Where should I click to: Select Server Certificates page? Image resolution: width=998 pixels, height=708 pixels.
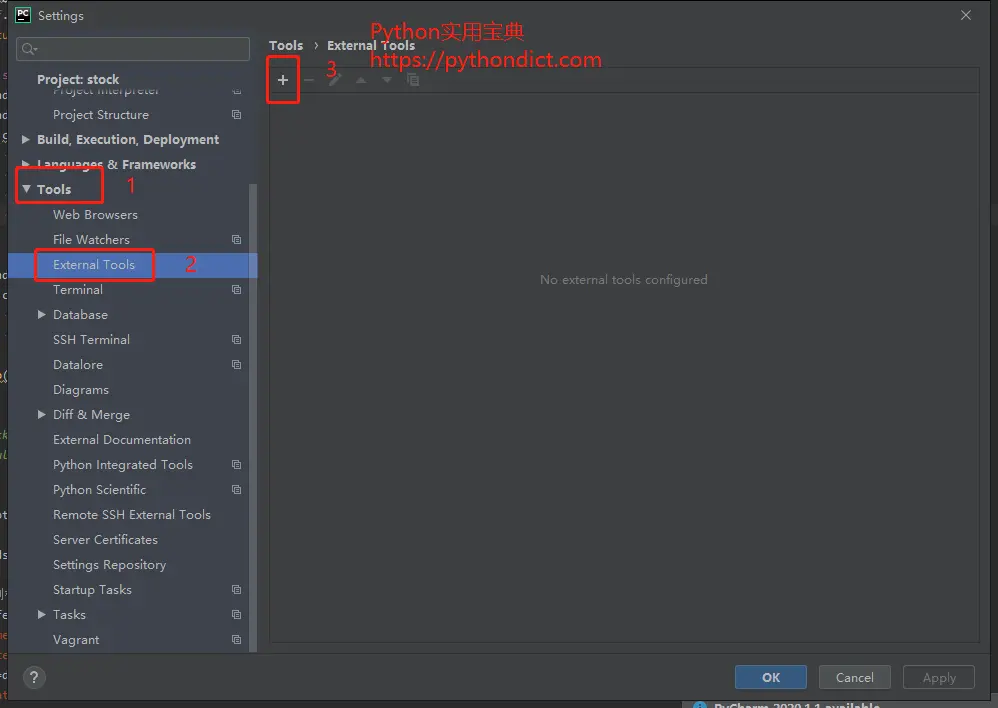pyautogui.click(x=105, y=539)
